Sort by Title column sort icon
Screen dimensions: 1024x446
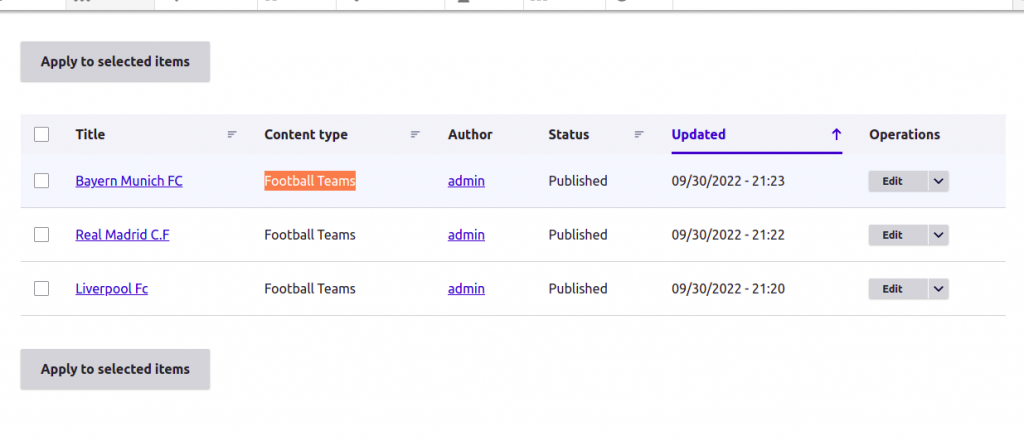[232, 135]
